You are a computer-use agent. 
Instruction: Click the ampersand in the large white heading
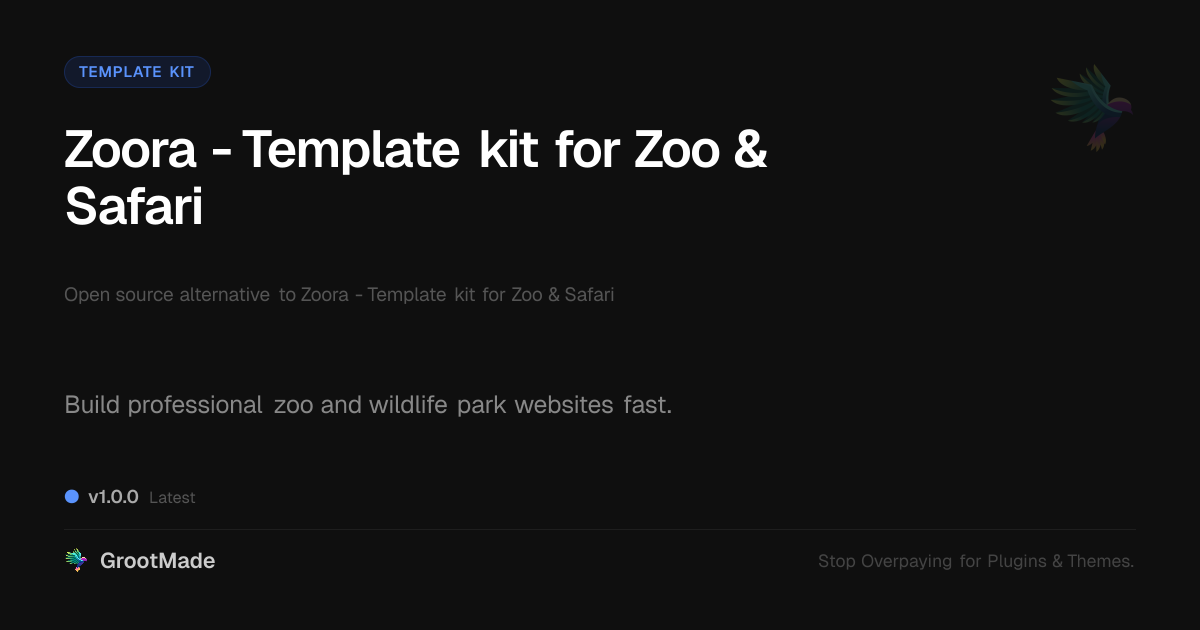coord(749,150)
